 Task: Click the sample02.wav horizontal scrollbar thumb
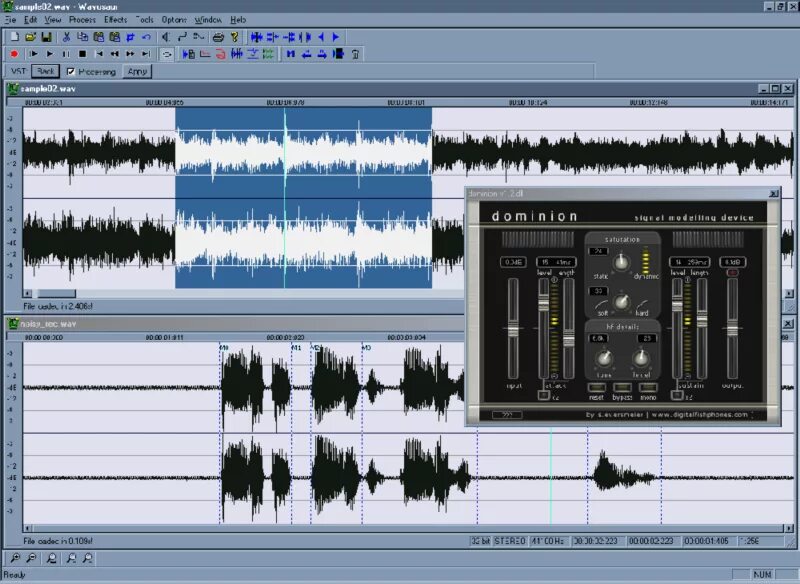(56, 294)
